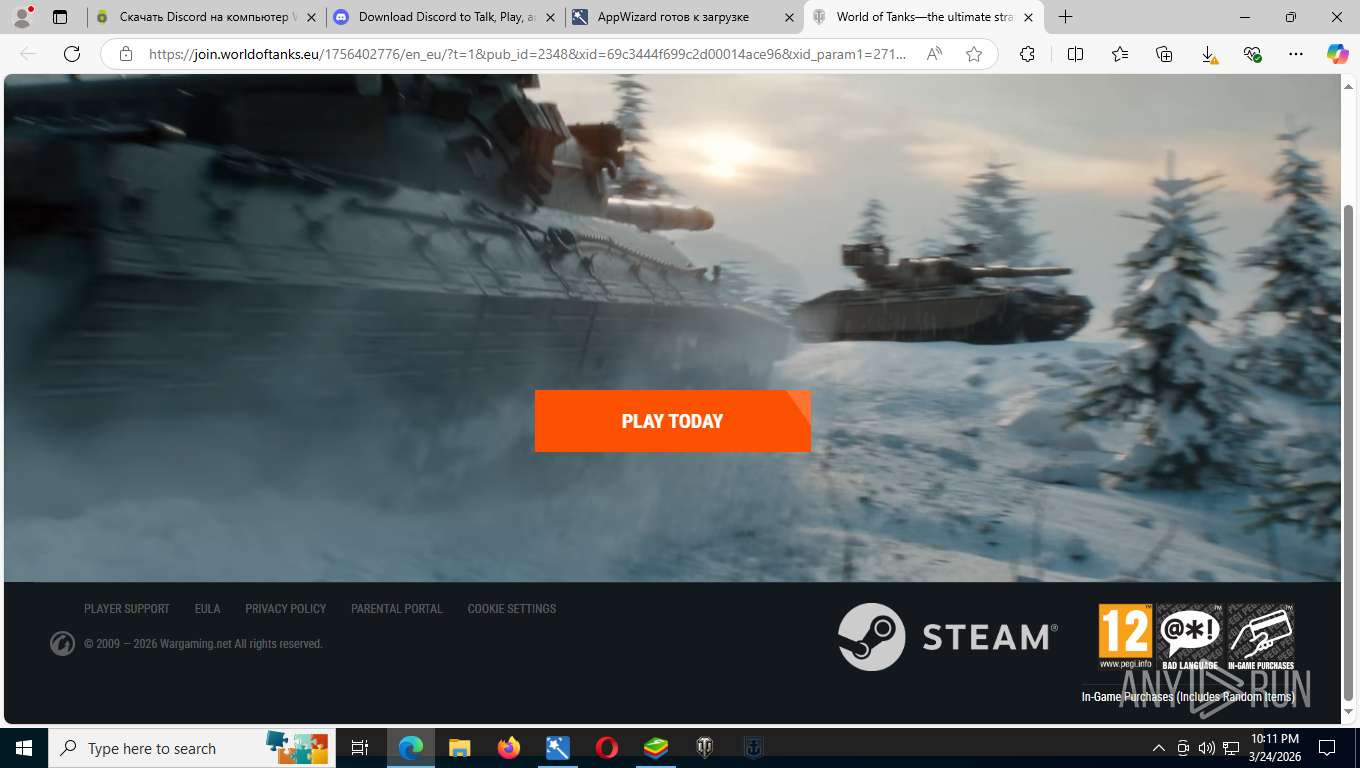Open a new browser tab
Image resolution: width=1360 pixels, height=768 pixels.
pyautogui.click(x=1066, y=17)
